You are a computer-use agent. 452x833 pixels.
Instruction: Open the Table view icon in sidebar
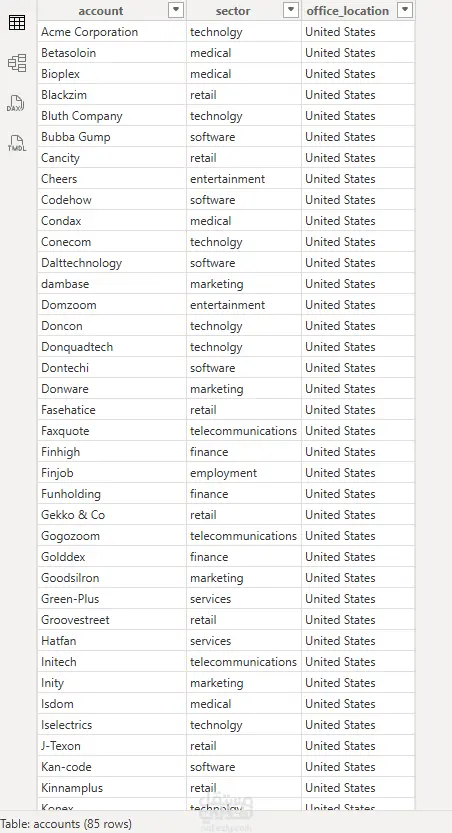tap(17, 22)
